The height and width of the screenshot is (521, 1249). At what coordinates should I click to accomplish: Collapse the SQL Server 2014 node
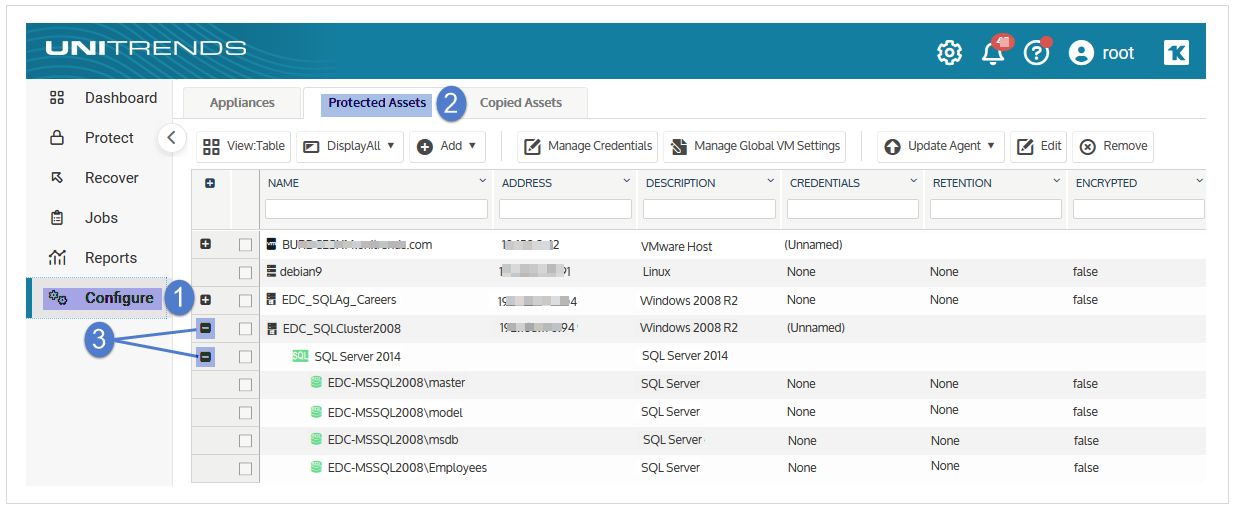[x=205, y=356]
